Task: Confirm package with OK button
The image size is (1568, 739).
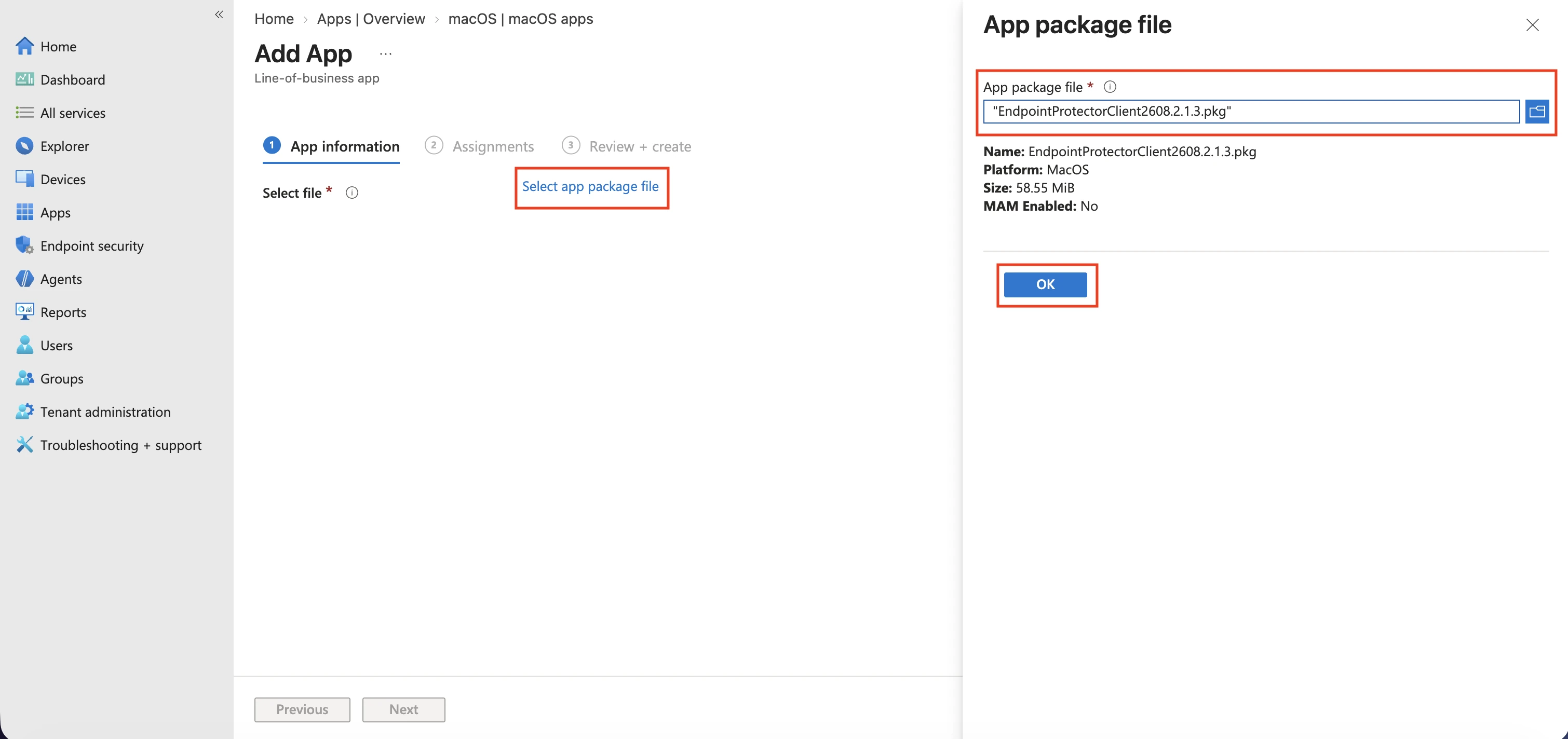Action: point(1045,285)
